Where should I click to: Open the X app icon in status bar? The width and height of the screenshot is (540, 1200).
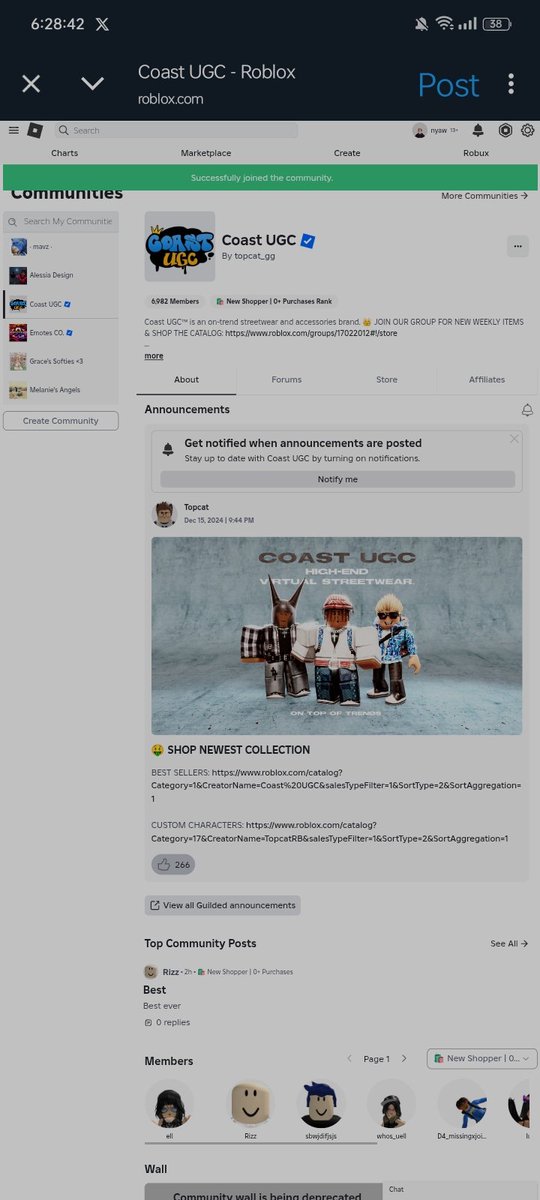[102, 23]
